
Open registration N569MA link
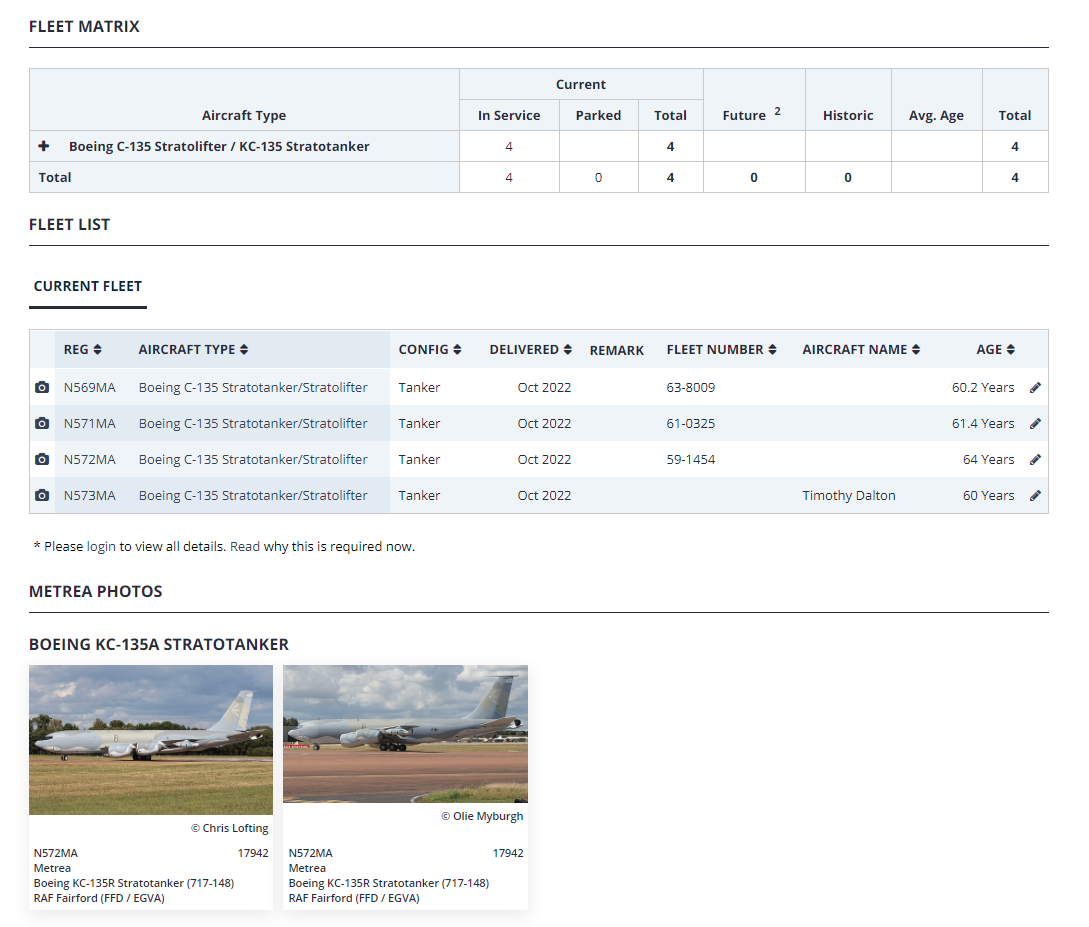tap(90, 387)
